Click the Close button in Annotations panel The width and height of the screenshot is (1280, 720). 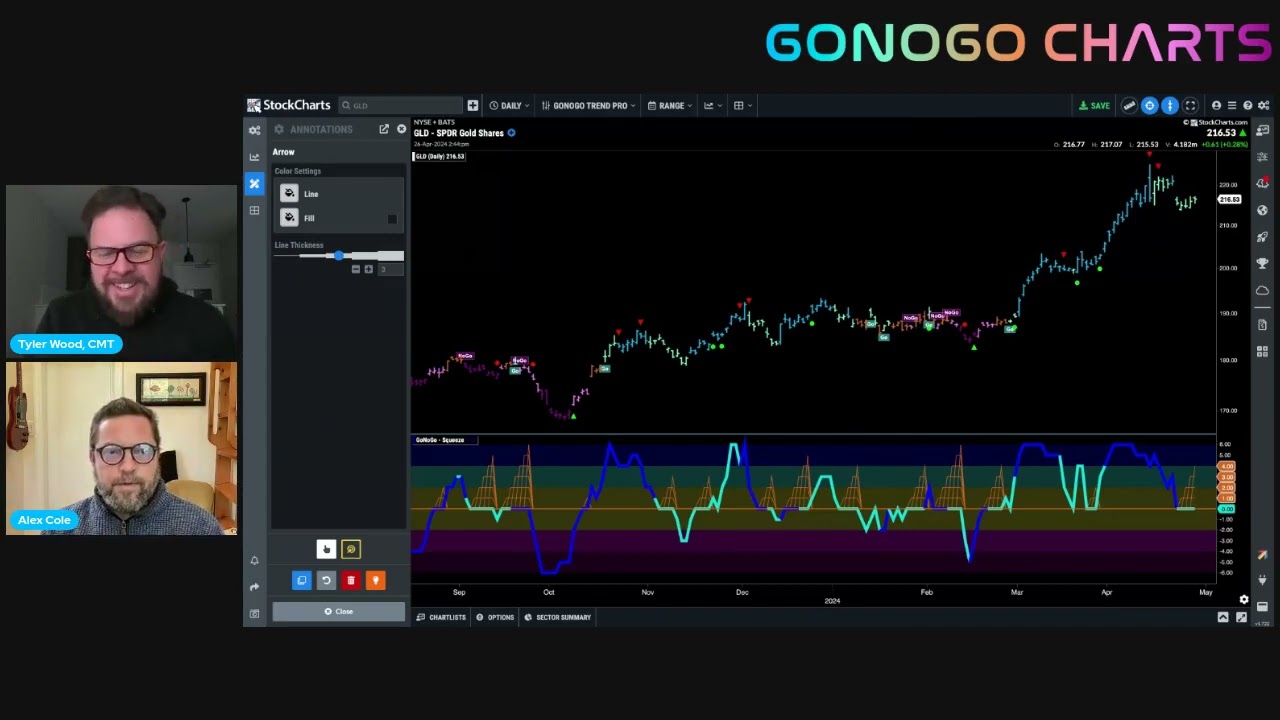(x=339, y=611)
